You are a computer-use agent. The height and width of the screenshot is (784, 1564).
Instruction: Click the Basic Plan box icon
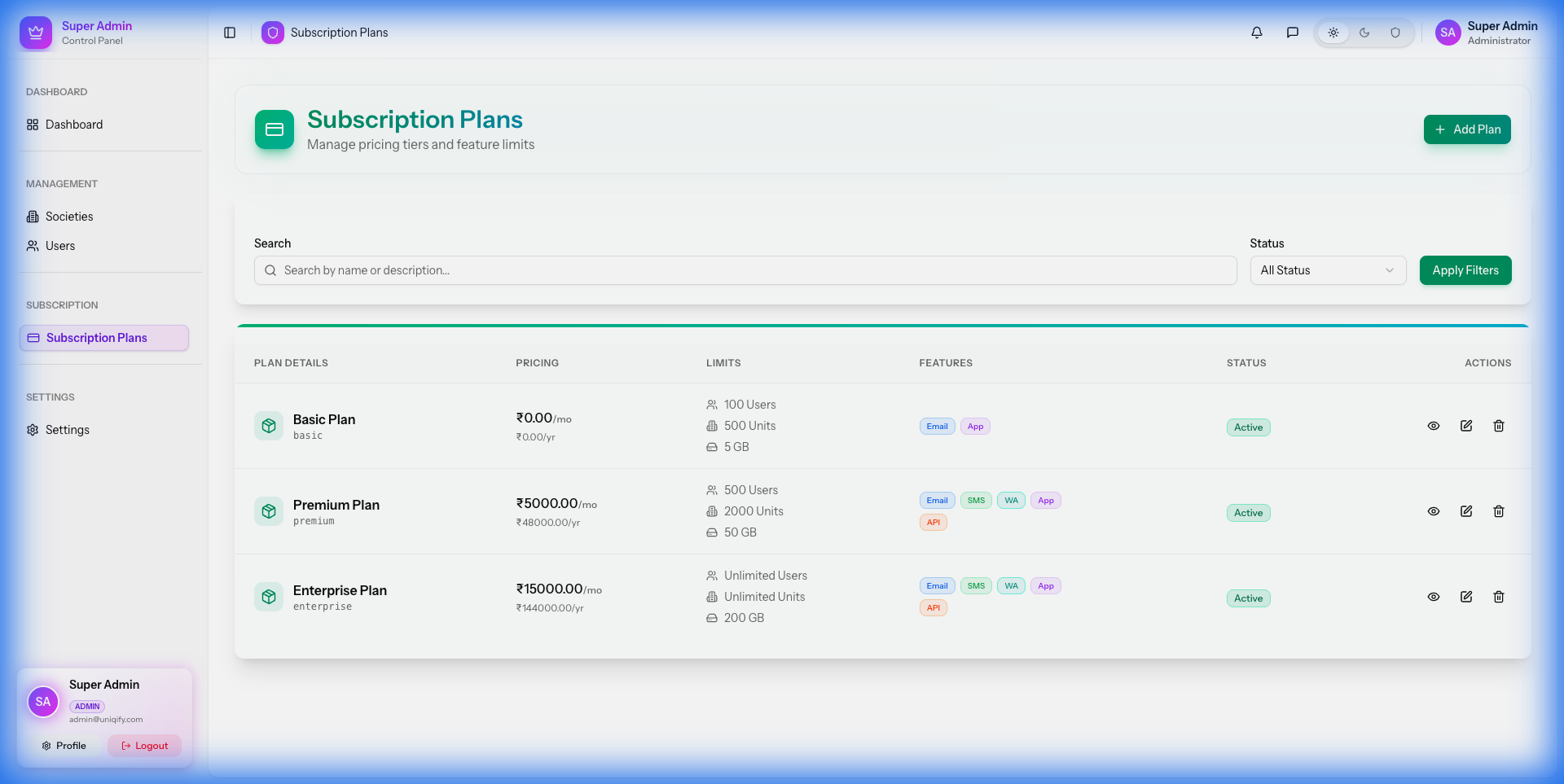click(269, 426)
